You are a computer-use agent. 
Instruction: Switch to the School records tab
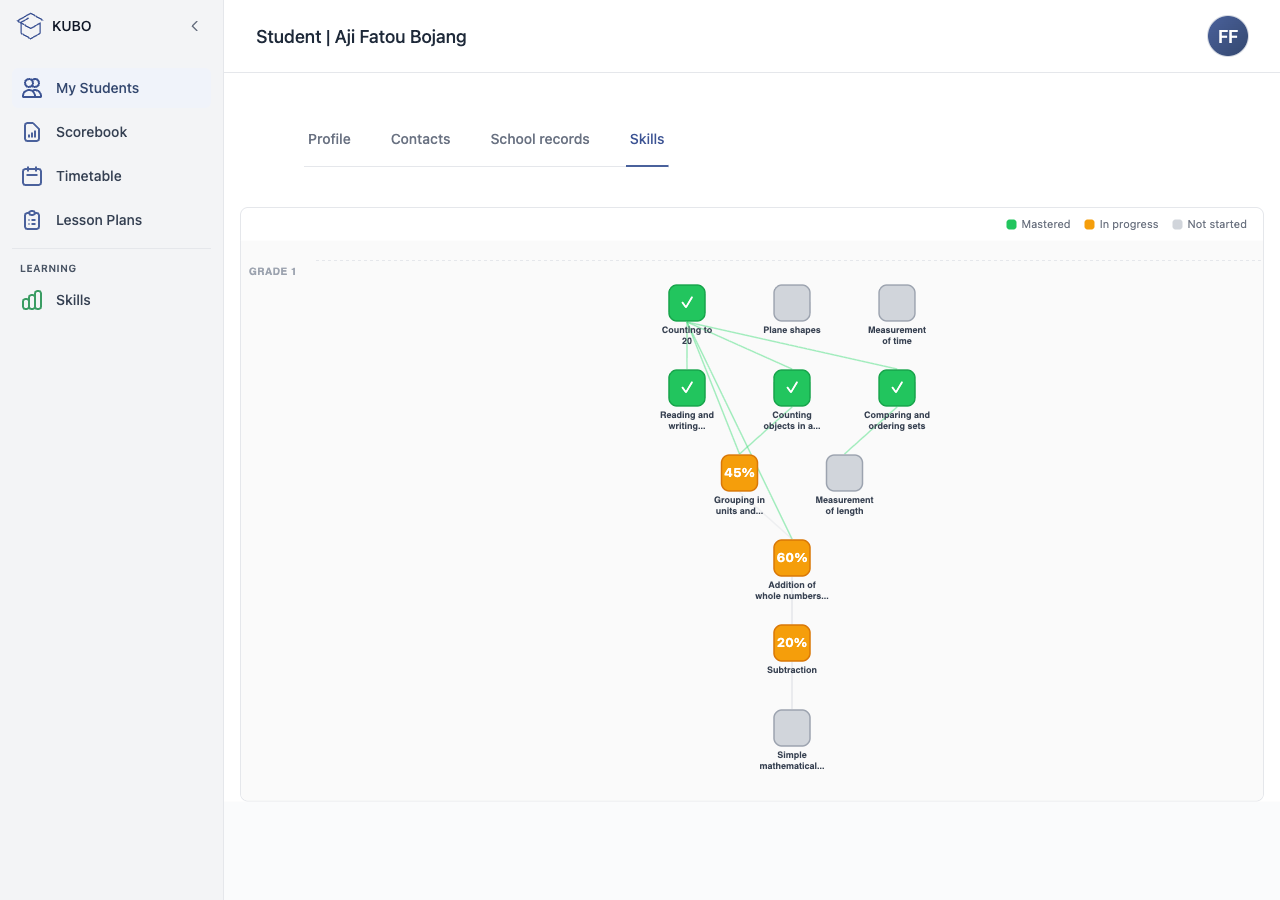[540, 139]
